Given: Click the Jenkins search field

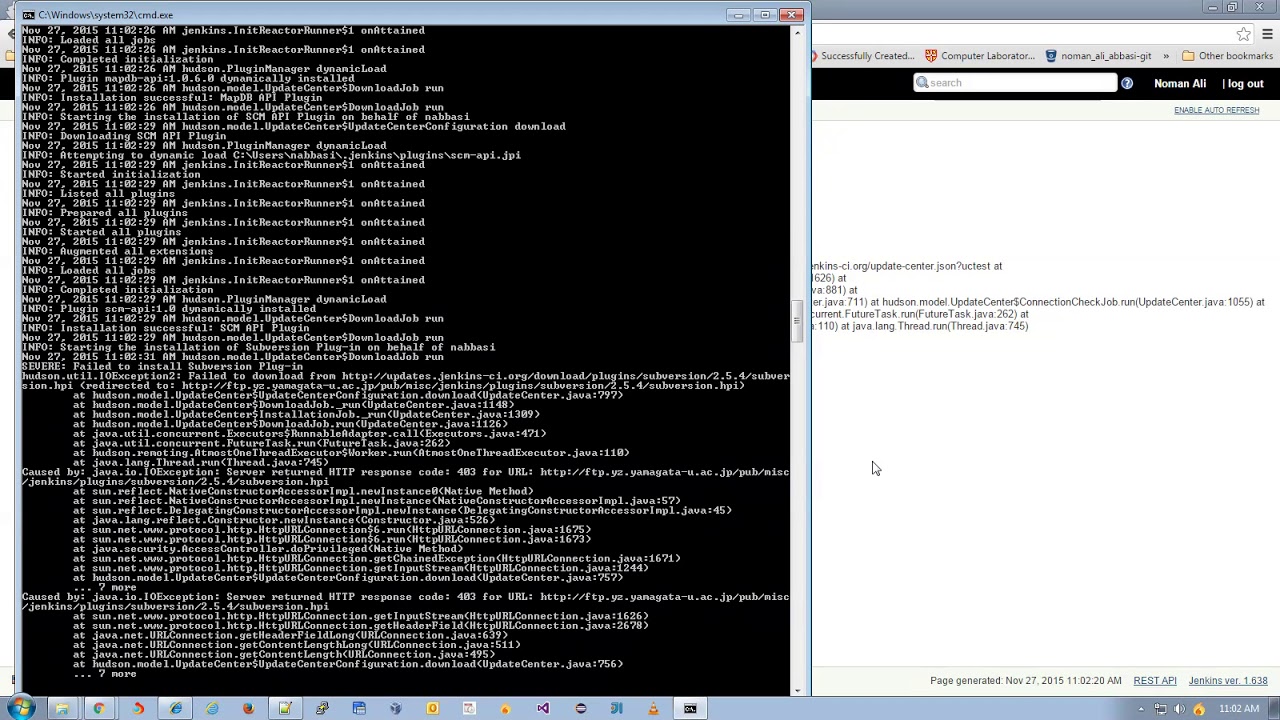Looking at the screenshot, I should click(1014, 83).
